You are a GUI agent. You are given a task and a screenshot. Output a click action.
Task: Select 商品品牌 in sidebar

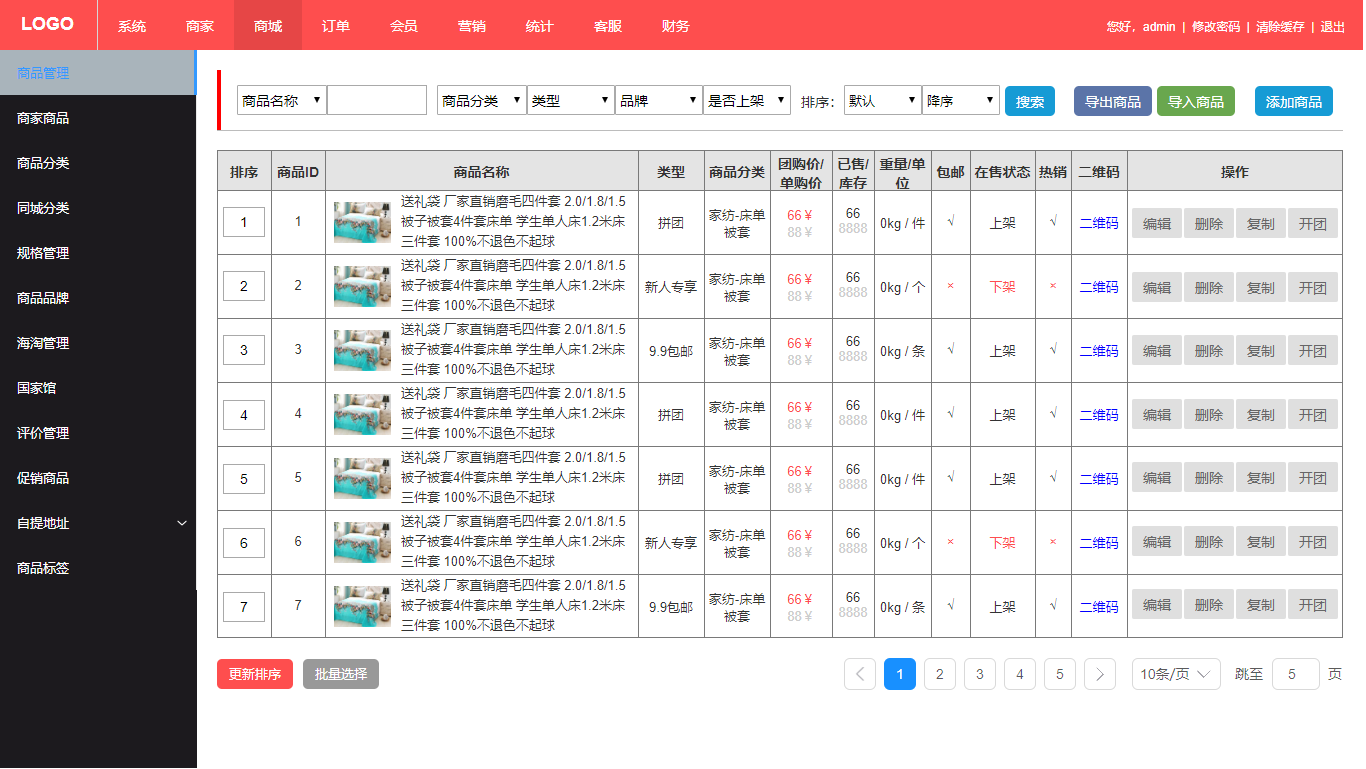click(98, 298)
